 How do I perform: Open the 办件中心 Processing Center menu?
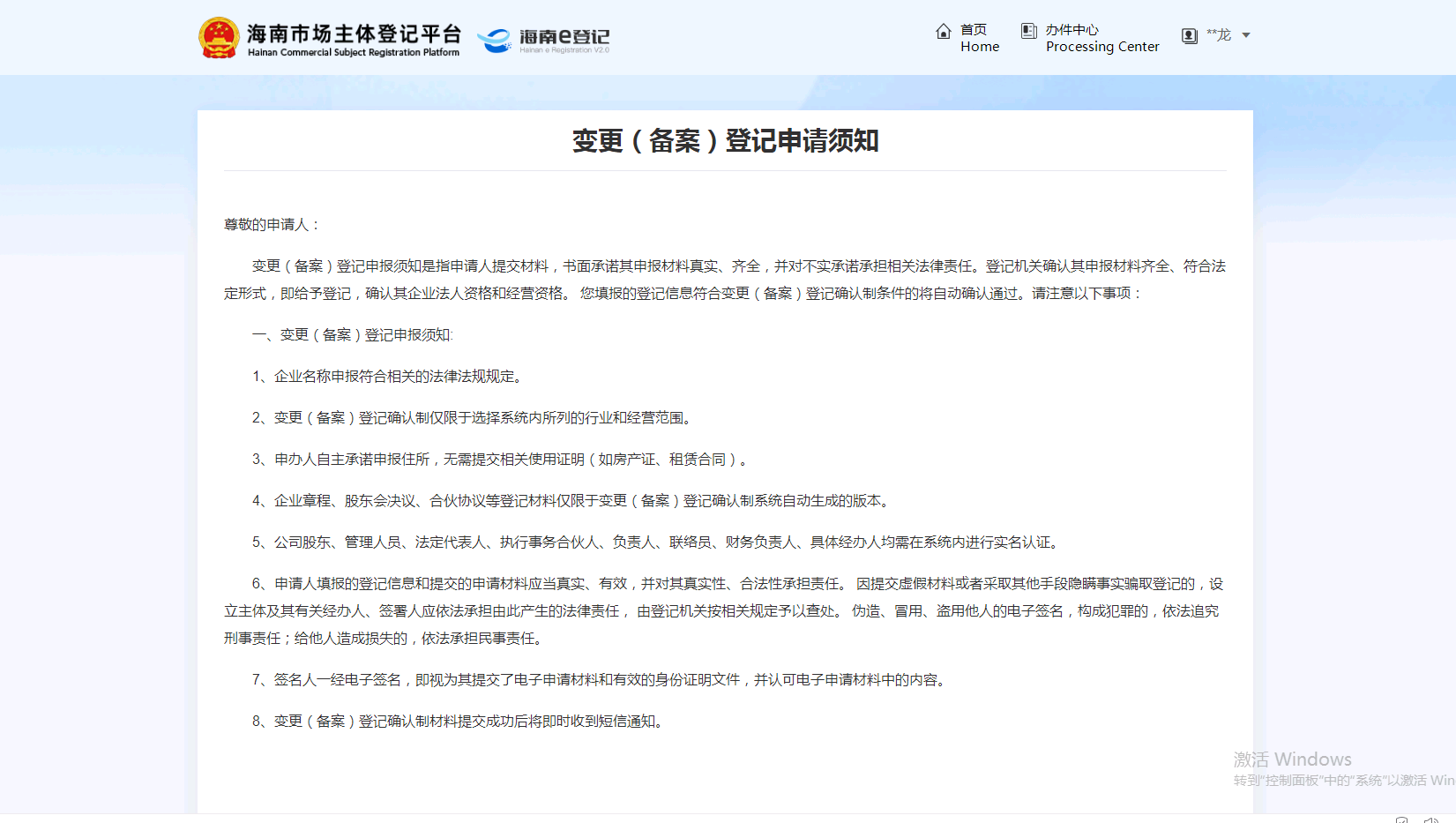1102,38
